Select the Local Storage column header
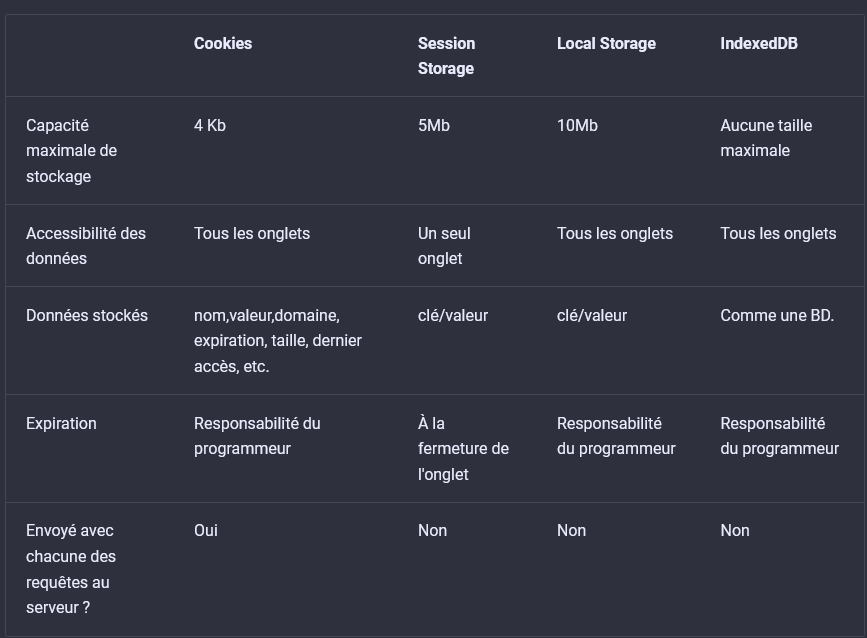The width and height of the screenshot is (867, 638). pos(606,44)
